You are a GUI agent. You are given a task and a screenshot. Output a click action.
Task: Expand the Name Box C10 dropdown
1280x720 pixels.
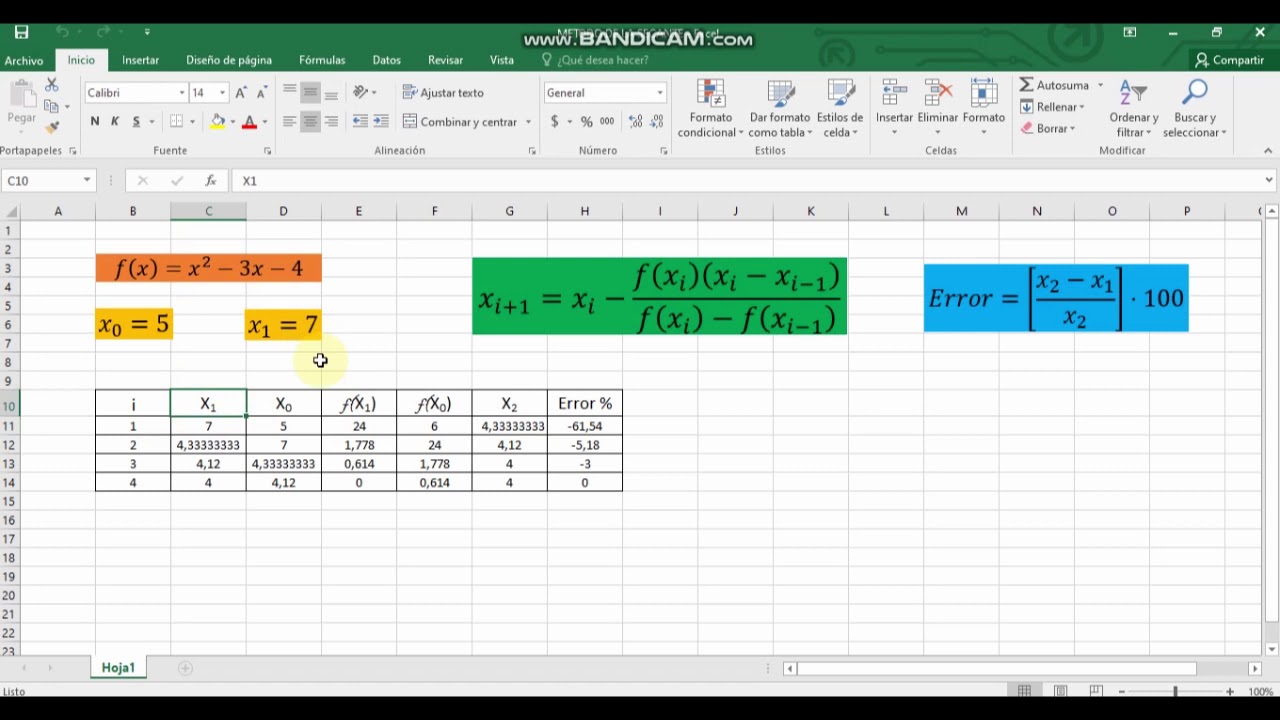[x=87, y=181]
